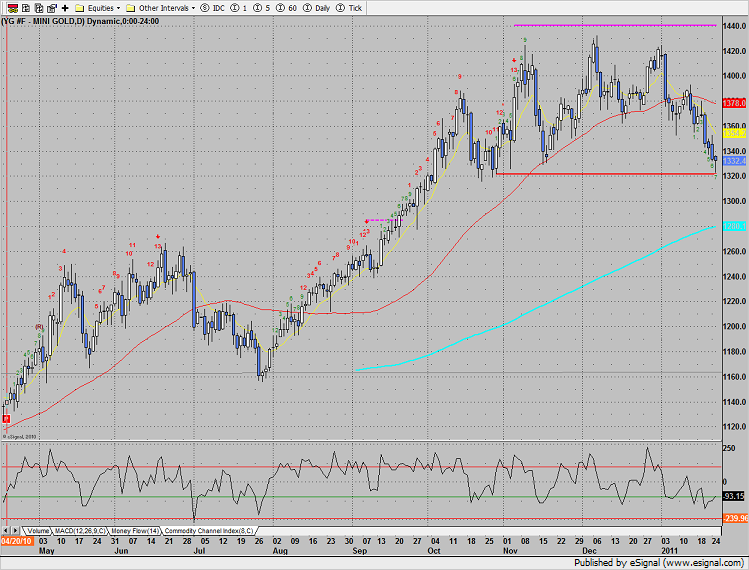Click the first red chart icon in toolbar

coord(8,7)
